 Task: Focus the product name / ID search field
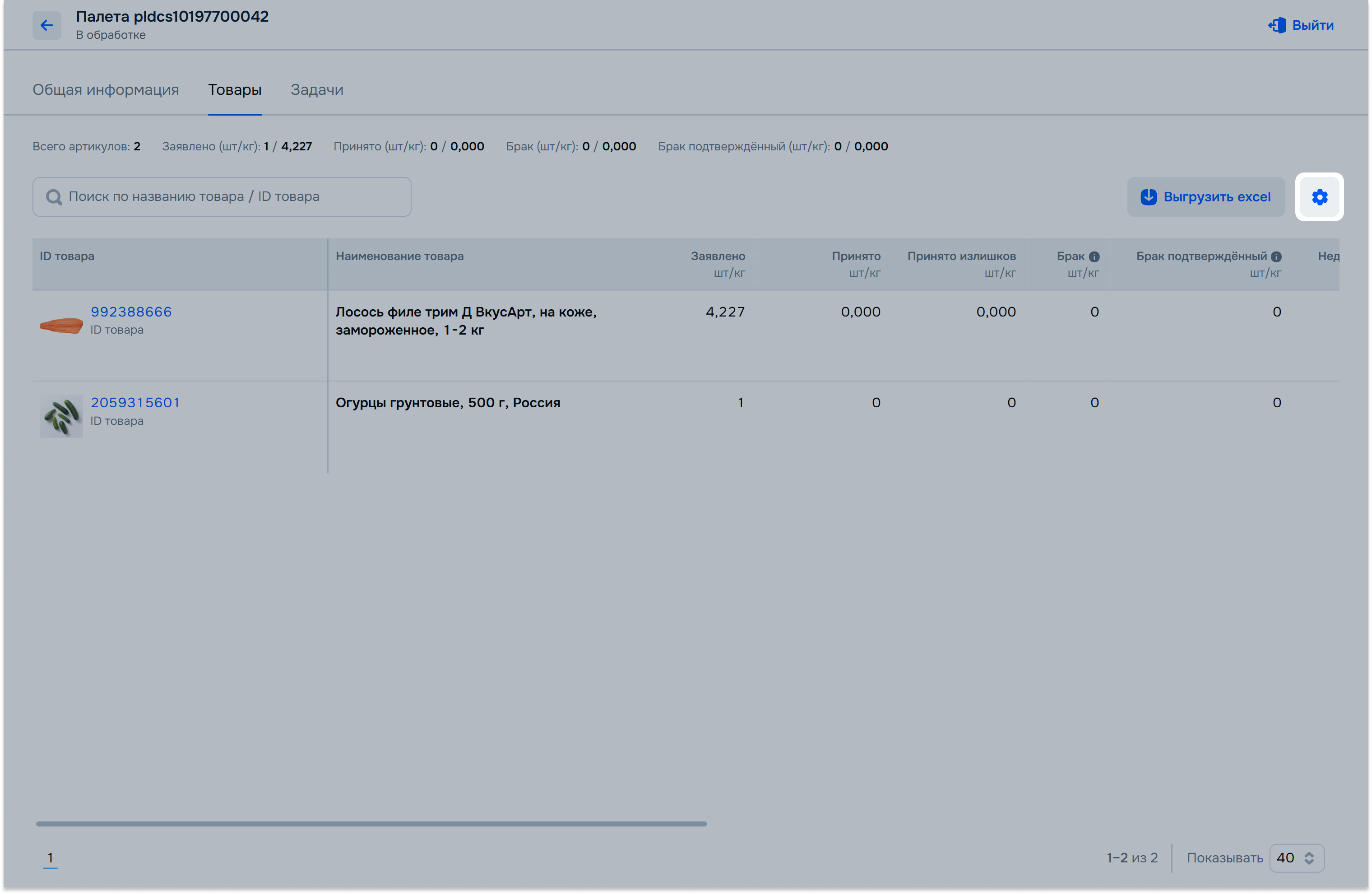[x=222, y=197]
